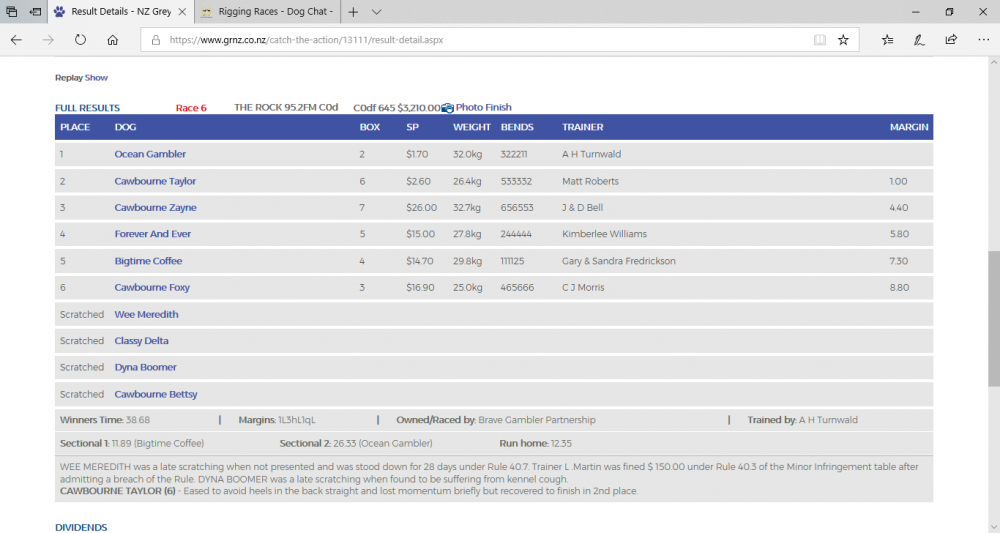Click the Share page icon
The width and height of the screenshot is (1000, 533).
tap(951, 40)
